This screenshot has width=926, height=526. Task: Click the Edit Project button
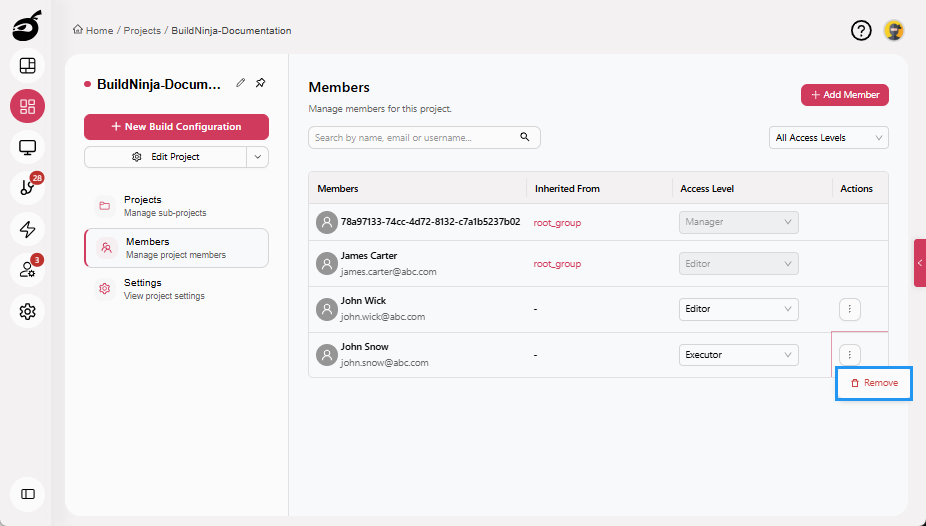click(165, 157)
